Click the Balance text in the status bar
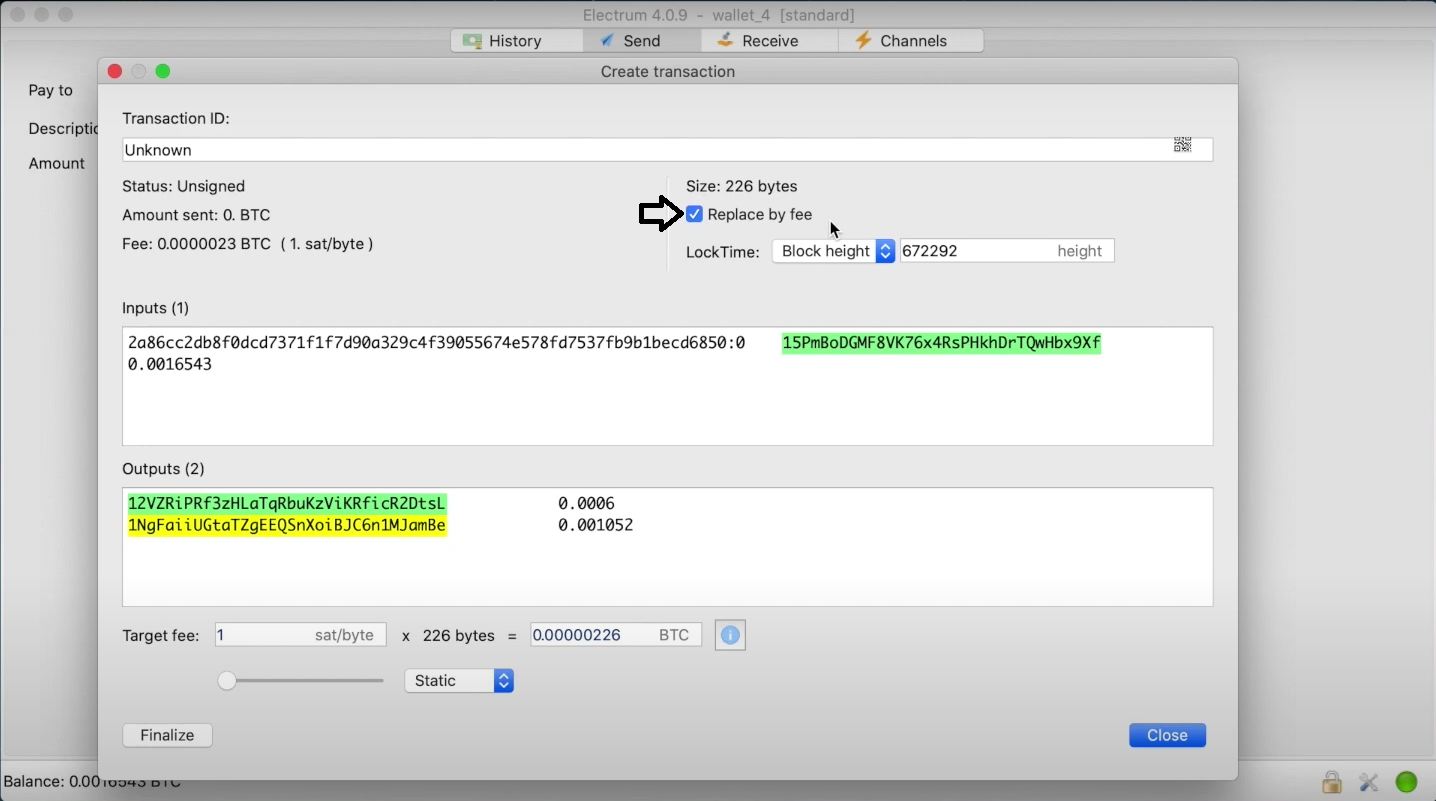The image size is (1436, 801). [x=92, y=781]
